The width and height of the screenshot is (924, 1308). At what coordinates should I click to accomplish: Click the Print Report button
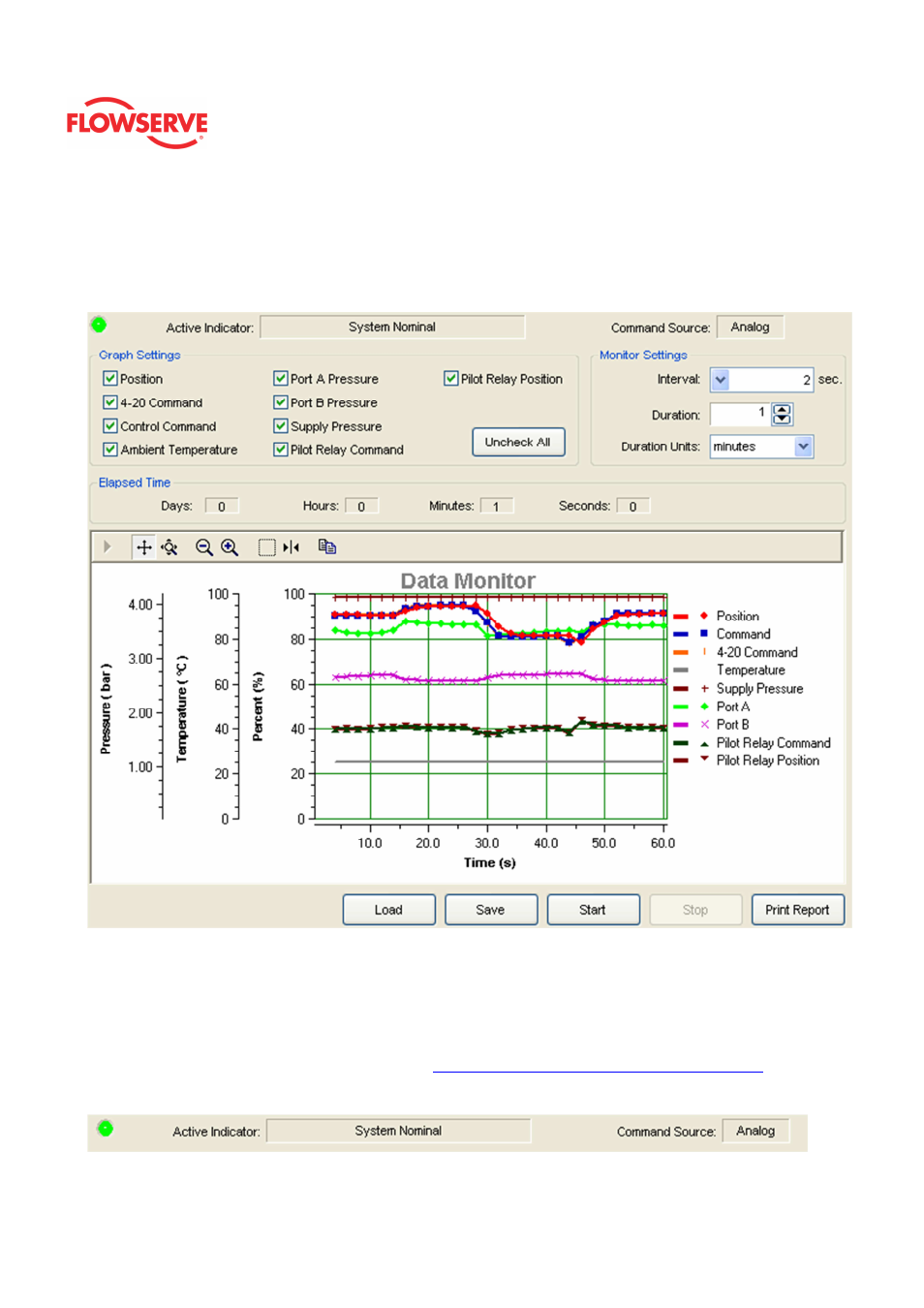[x=797, y=910]
